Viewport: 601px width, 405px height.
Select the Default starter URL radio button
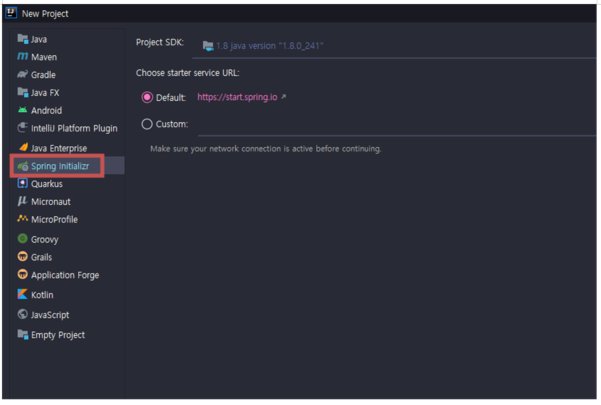point(147,97)
